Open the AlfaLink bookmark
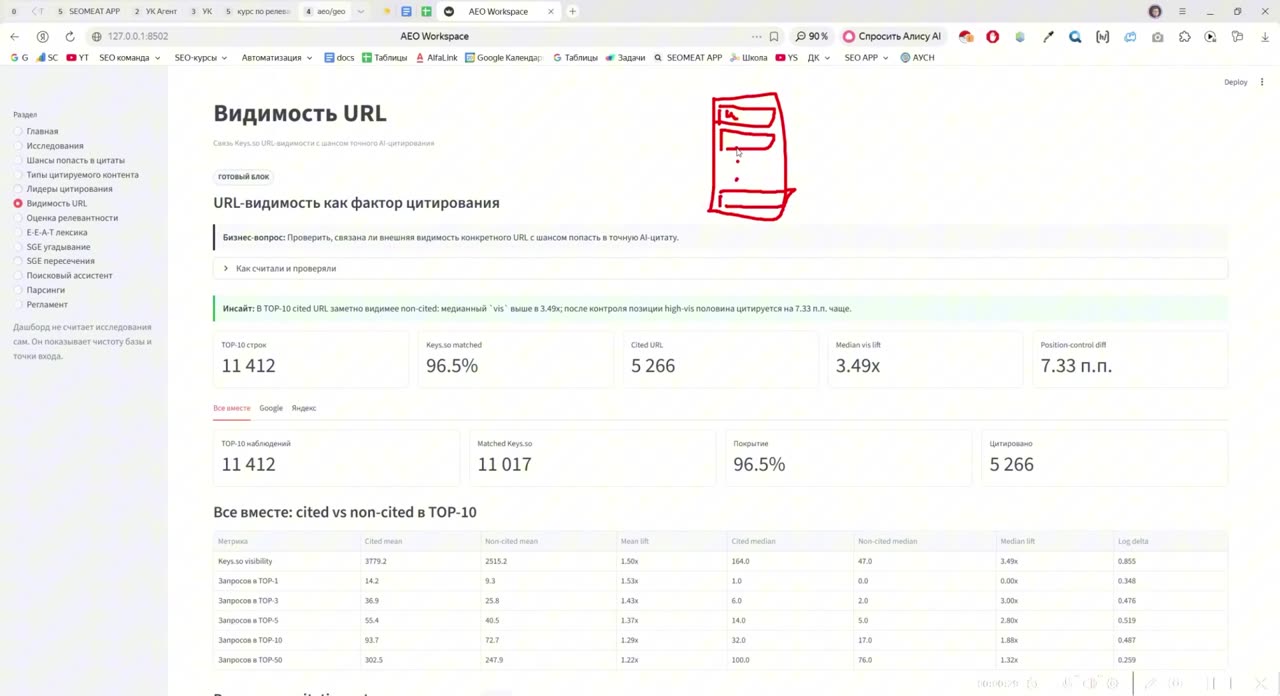 click(x=435, y=58)
